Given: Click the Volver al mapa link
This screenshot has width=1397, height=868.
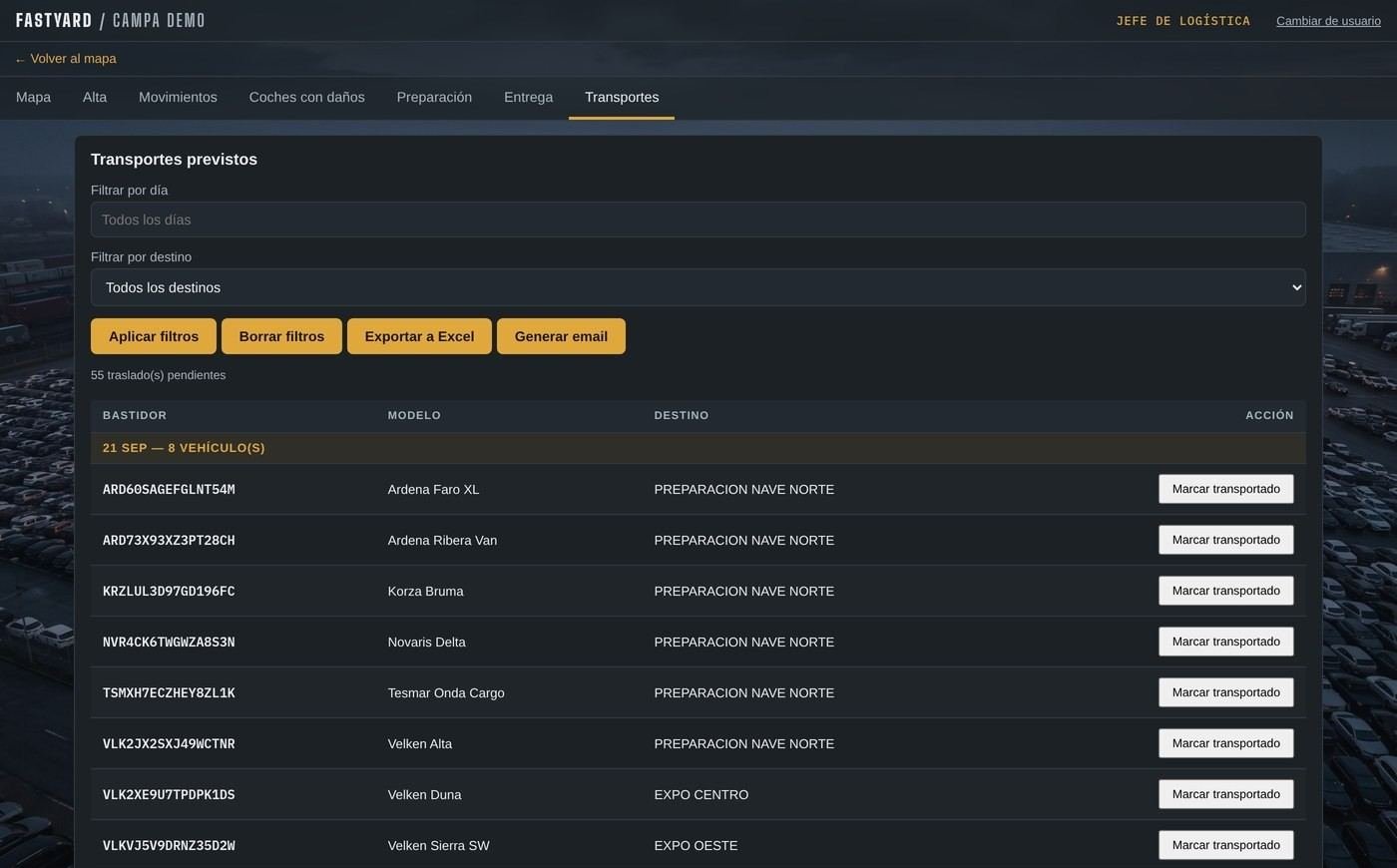Looking at the screenshot, I should click(x=66, y=59).
